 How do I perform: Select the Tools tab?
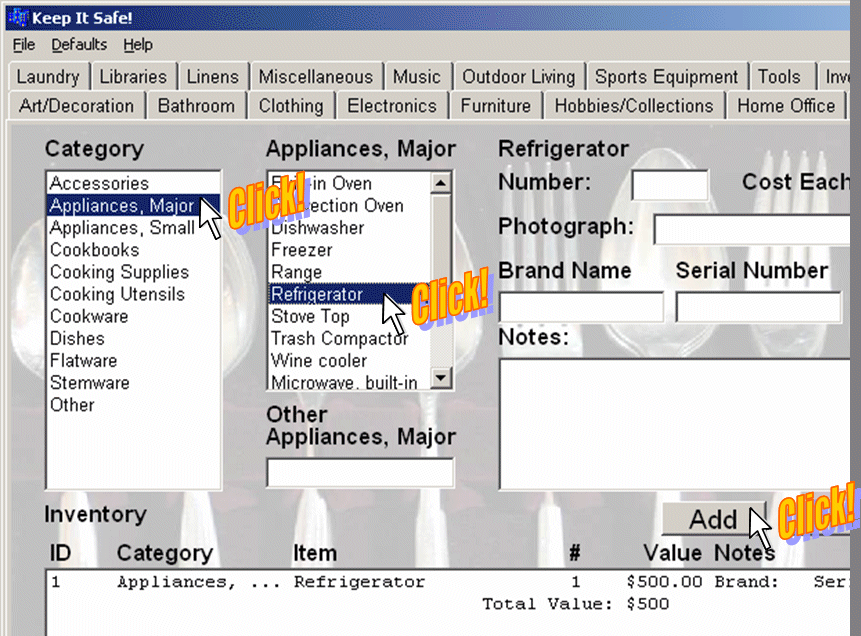(x=779, y=77)
